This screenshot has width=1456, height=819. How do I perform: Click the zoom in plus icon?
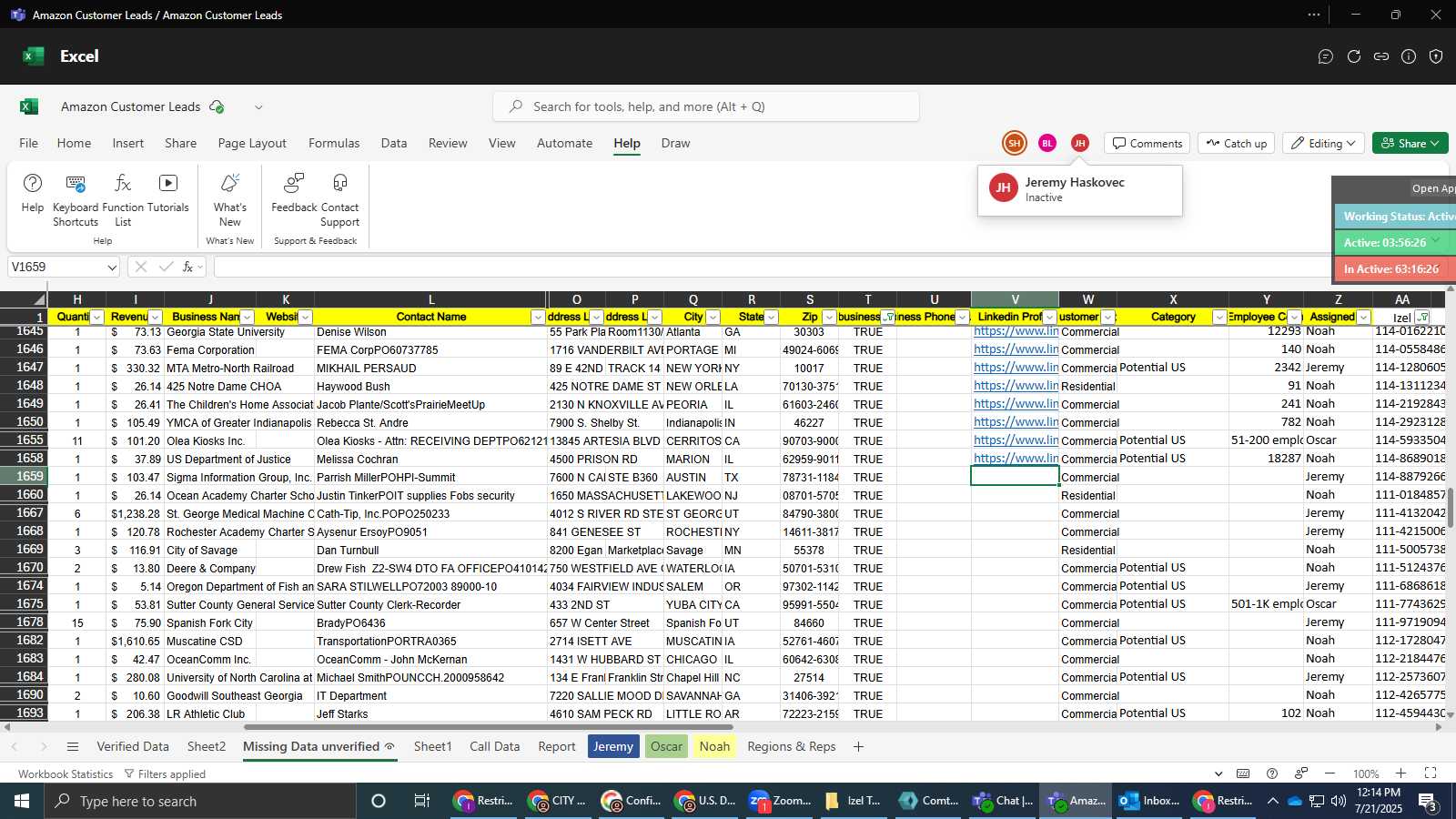(x=1400, y=773)
